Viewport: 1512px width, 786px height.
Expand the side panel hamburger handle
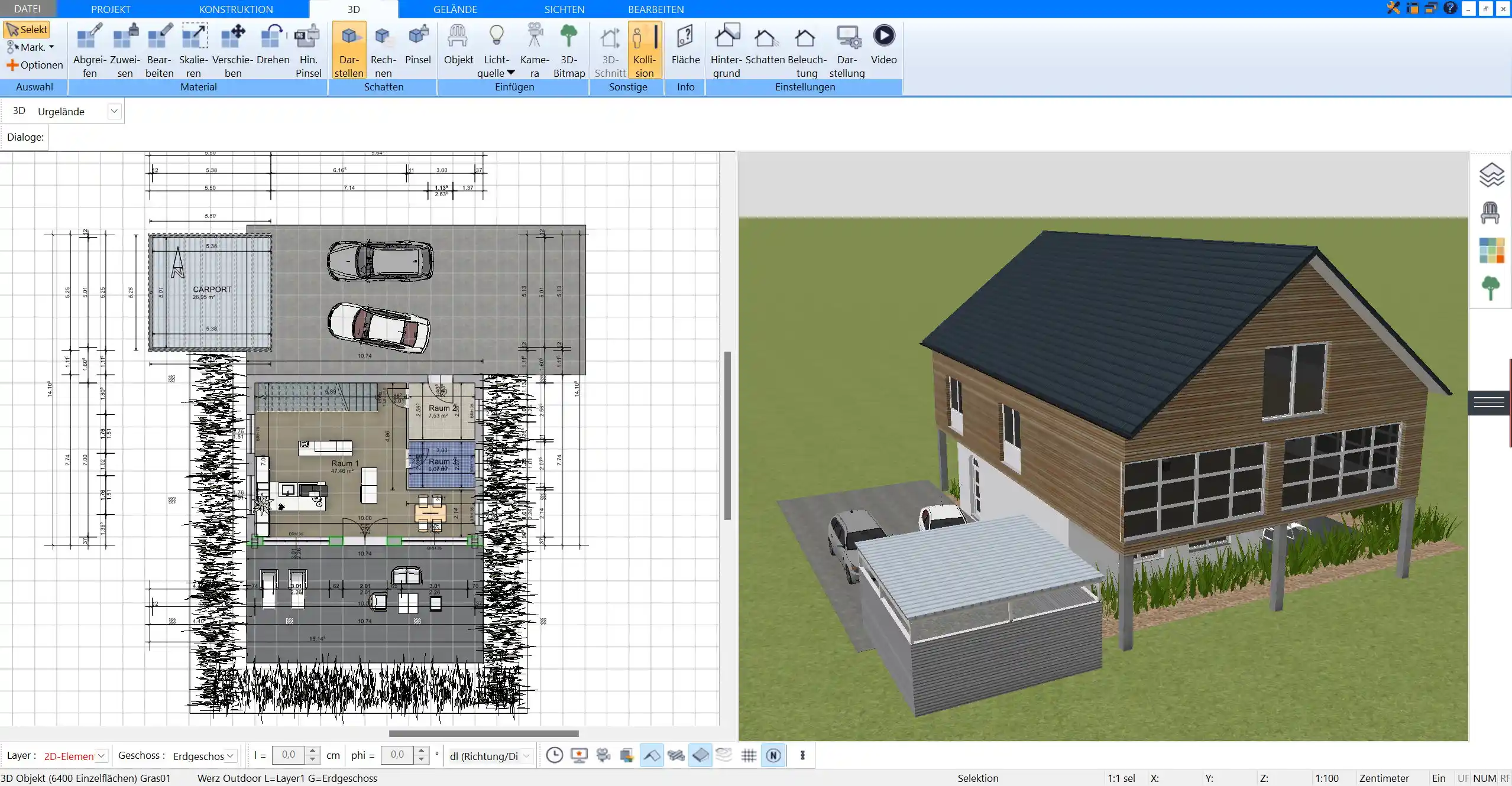(x=1490, y=402)
